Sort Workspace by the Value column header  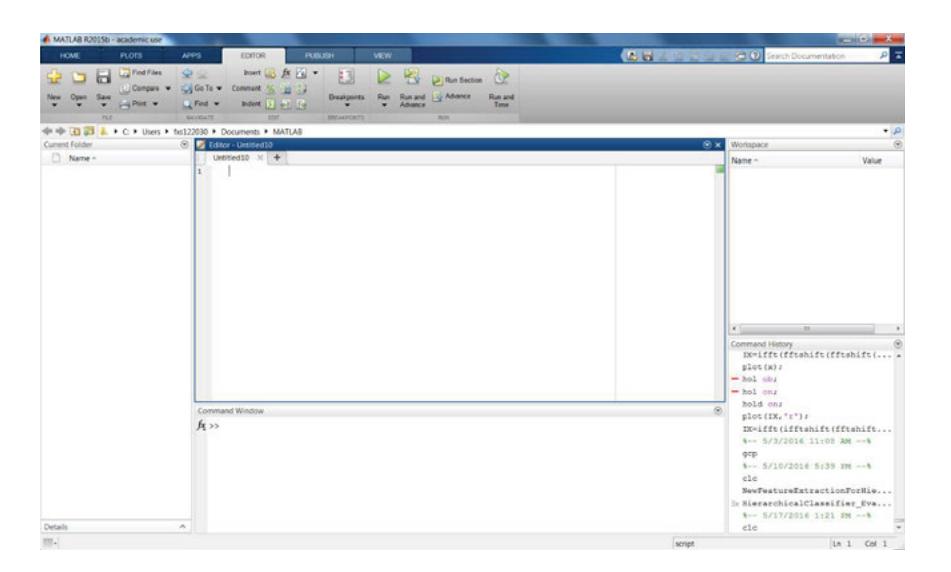coord(872,161)
